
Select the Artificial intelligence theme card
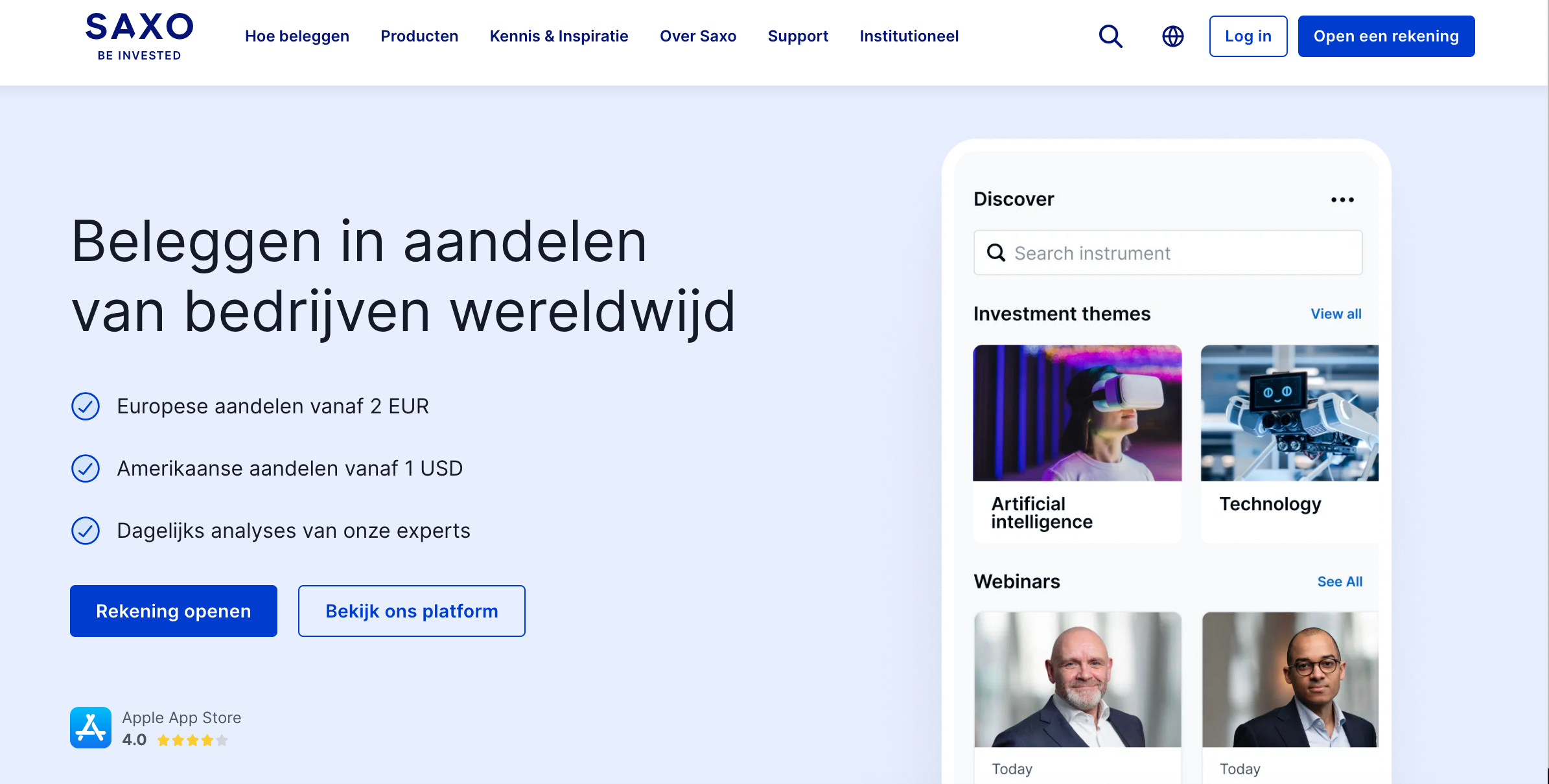1077,443
